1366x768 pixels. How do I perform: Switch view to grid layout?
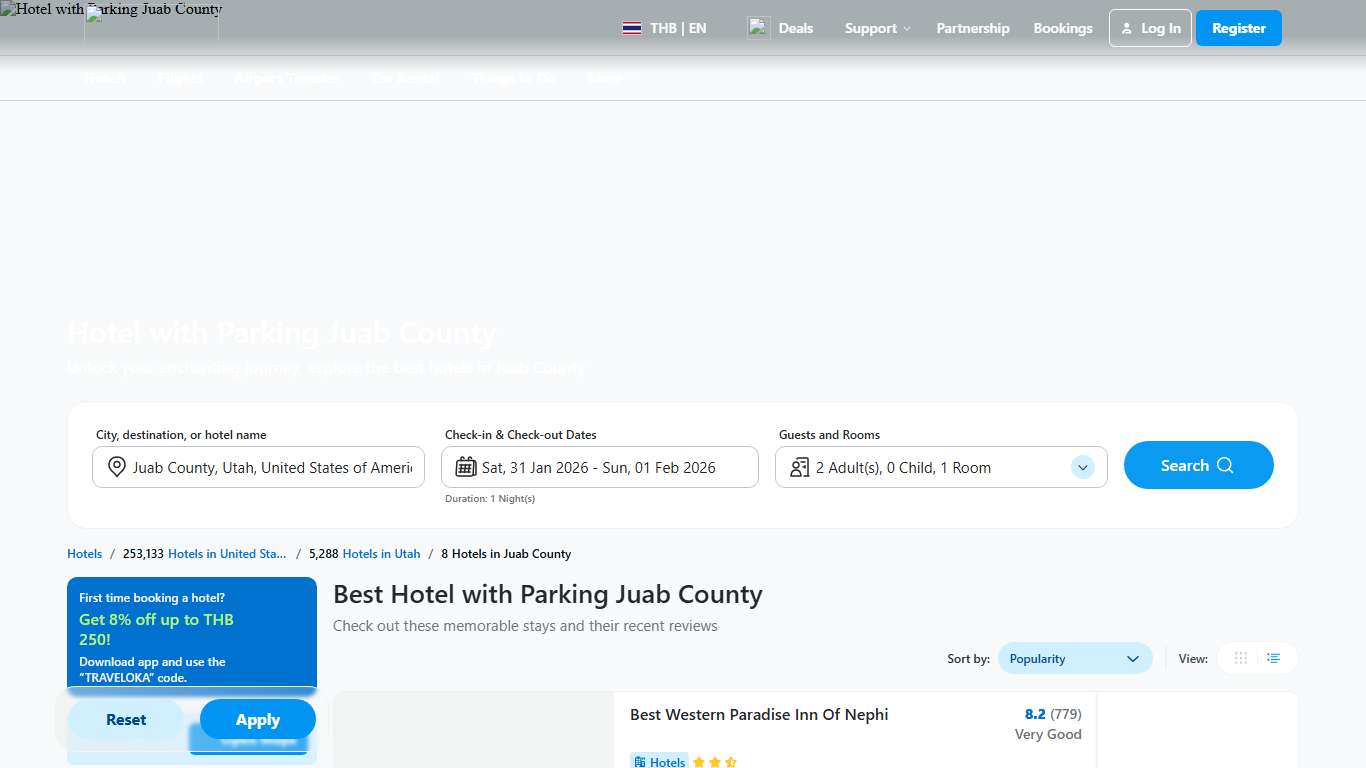[1240, 658]
